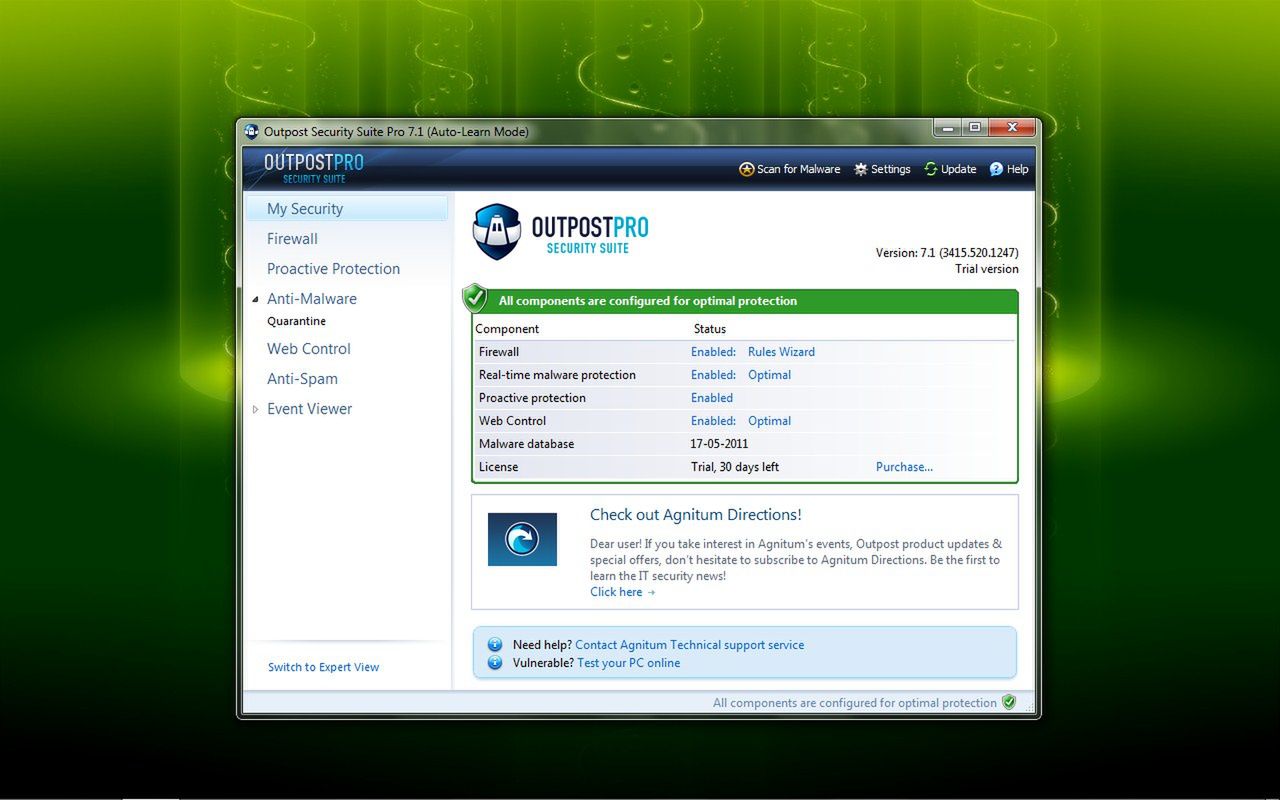This screenshot has width=1280, height=800.
Task: Click the Status column header
Action: pyautogui.click(x=710, y=329)
